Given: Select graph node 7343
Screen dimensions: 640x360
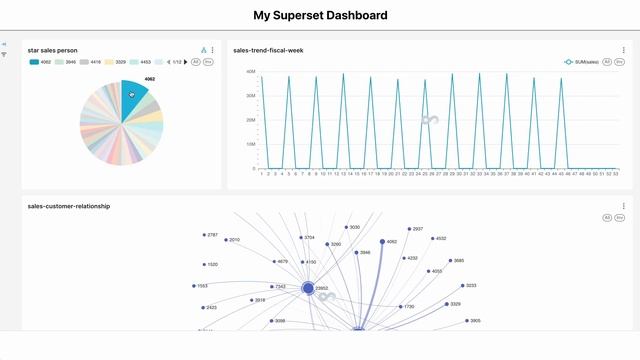Looking at the screenshot, I should 272,287.
